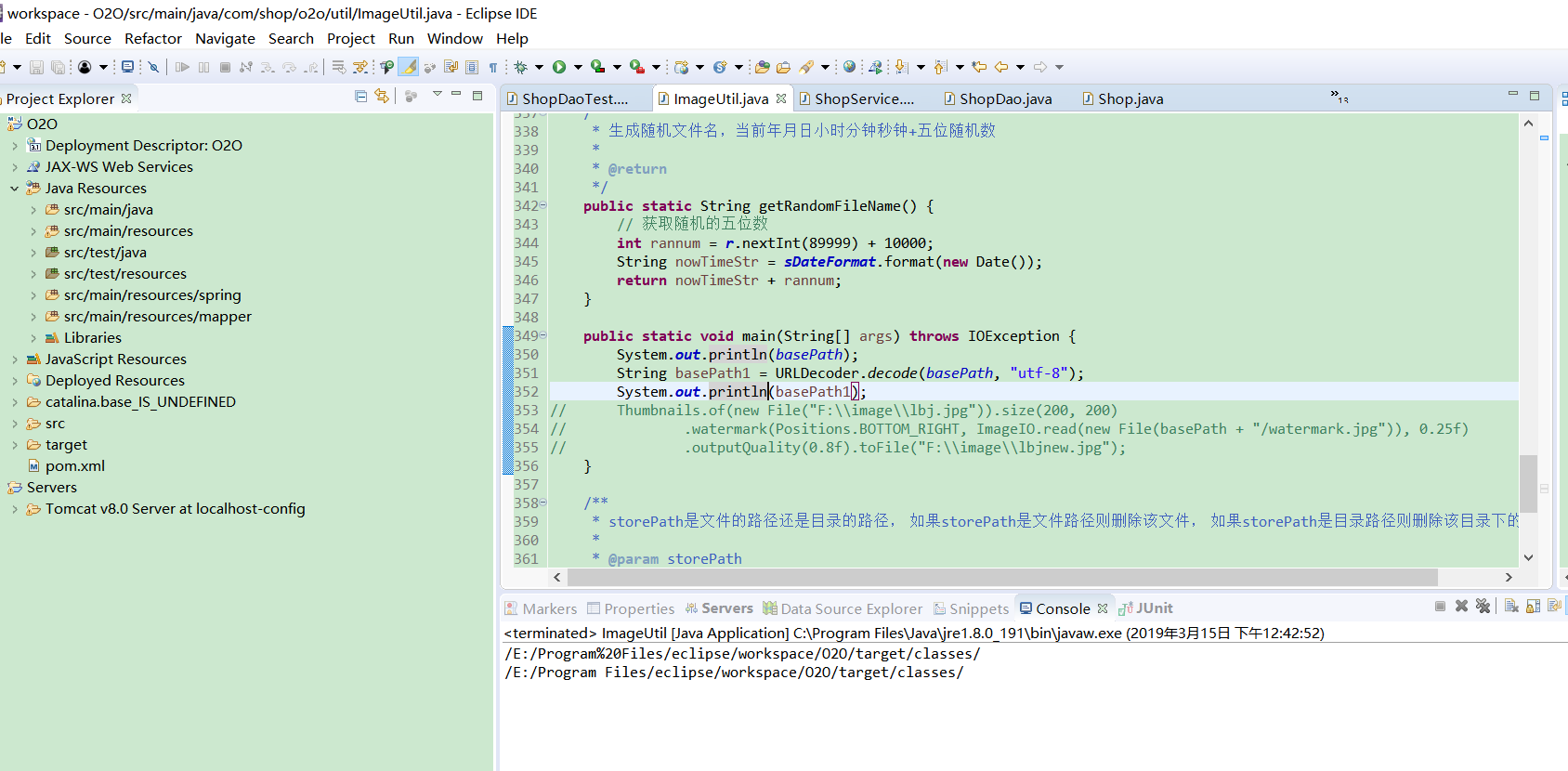The image size is (1568, 771).
Task: Fold the getRandomFileName method at line 342
Action: pos(543,205)
